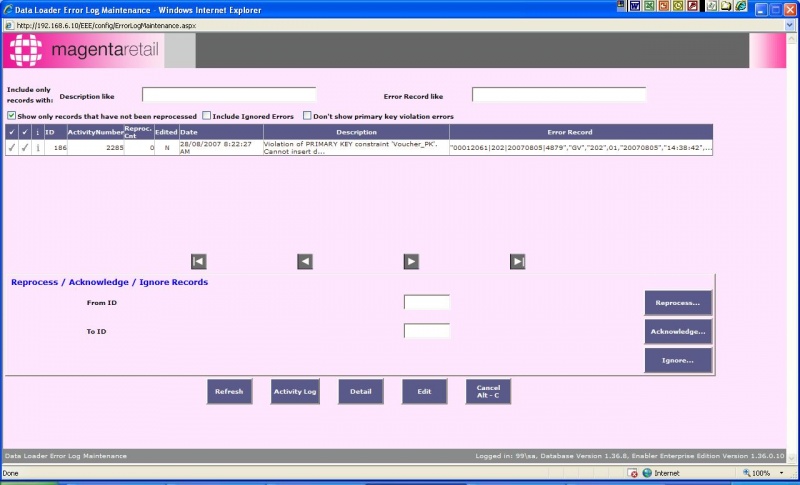Click the magentaretail logo
Image resolution: width=800 pixels, height=485 pixels.
tap(84, 50)
